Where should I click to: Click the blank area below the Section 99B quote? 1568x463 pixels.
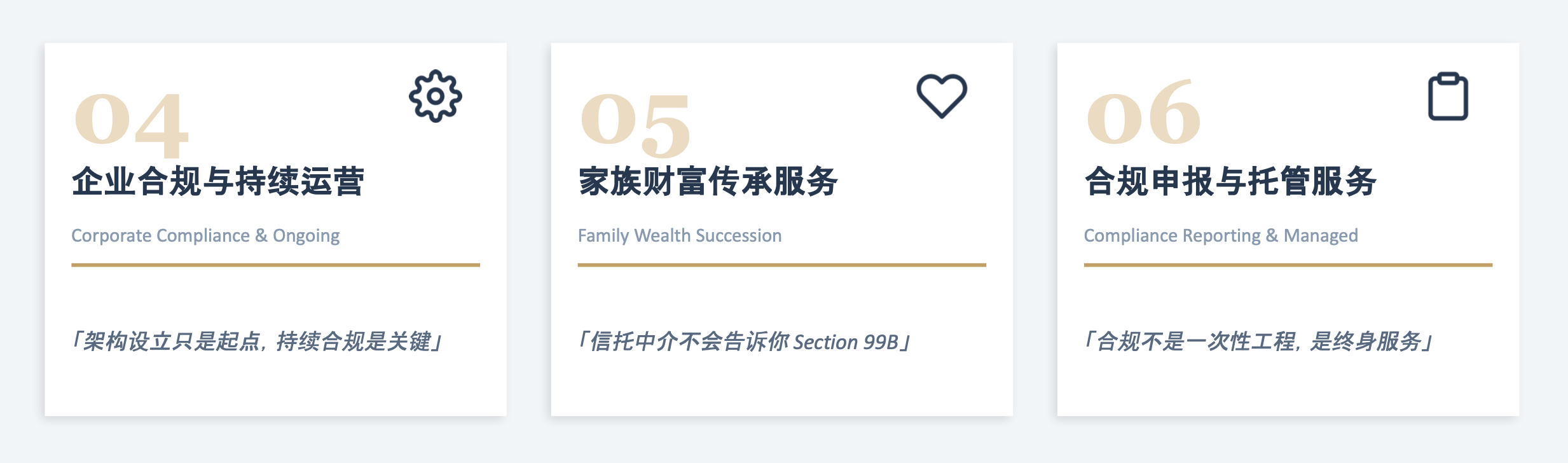click(781, 388)
